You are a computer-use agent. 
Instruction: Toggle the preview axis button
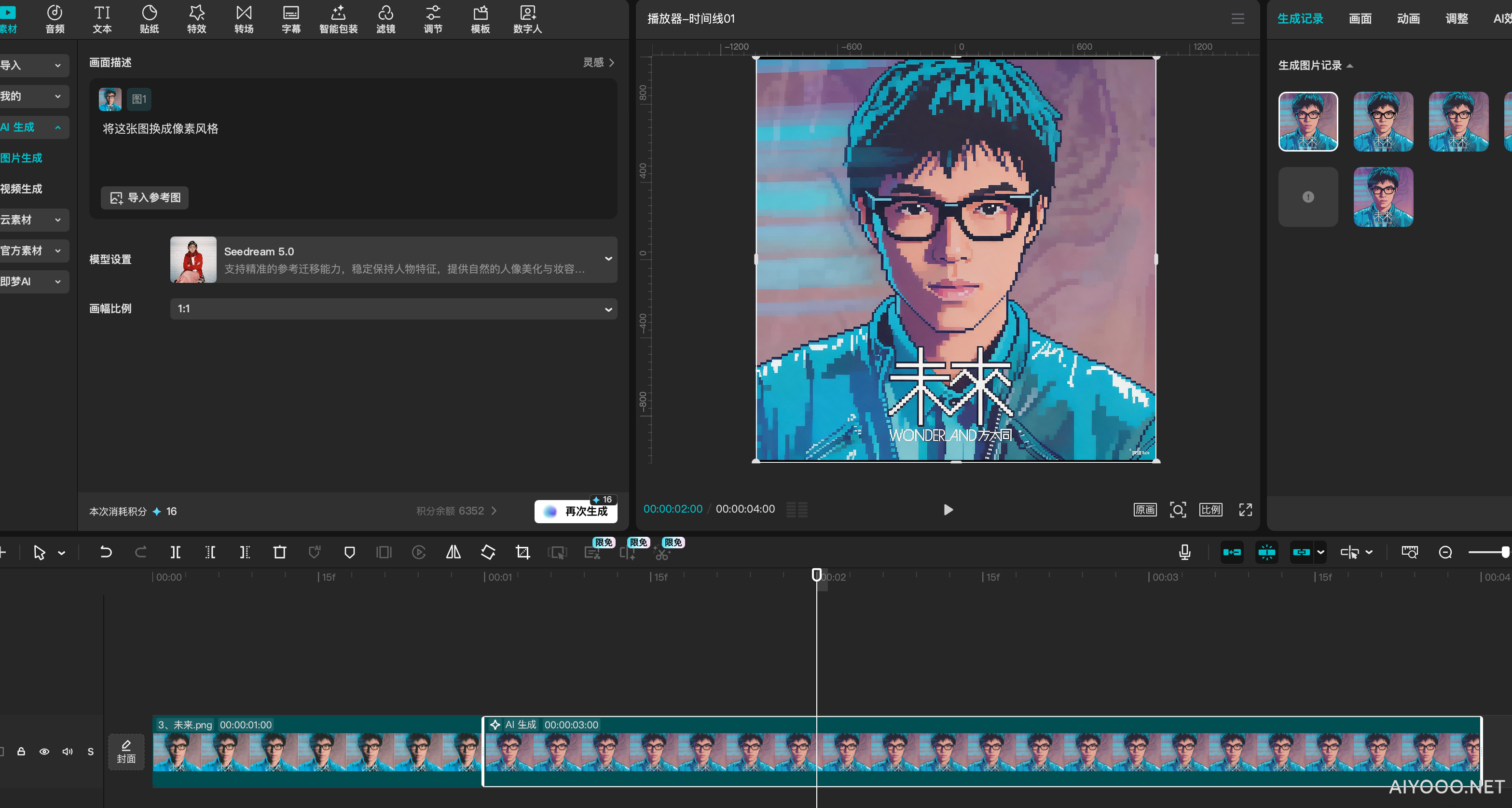1349,552
